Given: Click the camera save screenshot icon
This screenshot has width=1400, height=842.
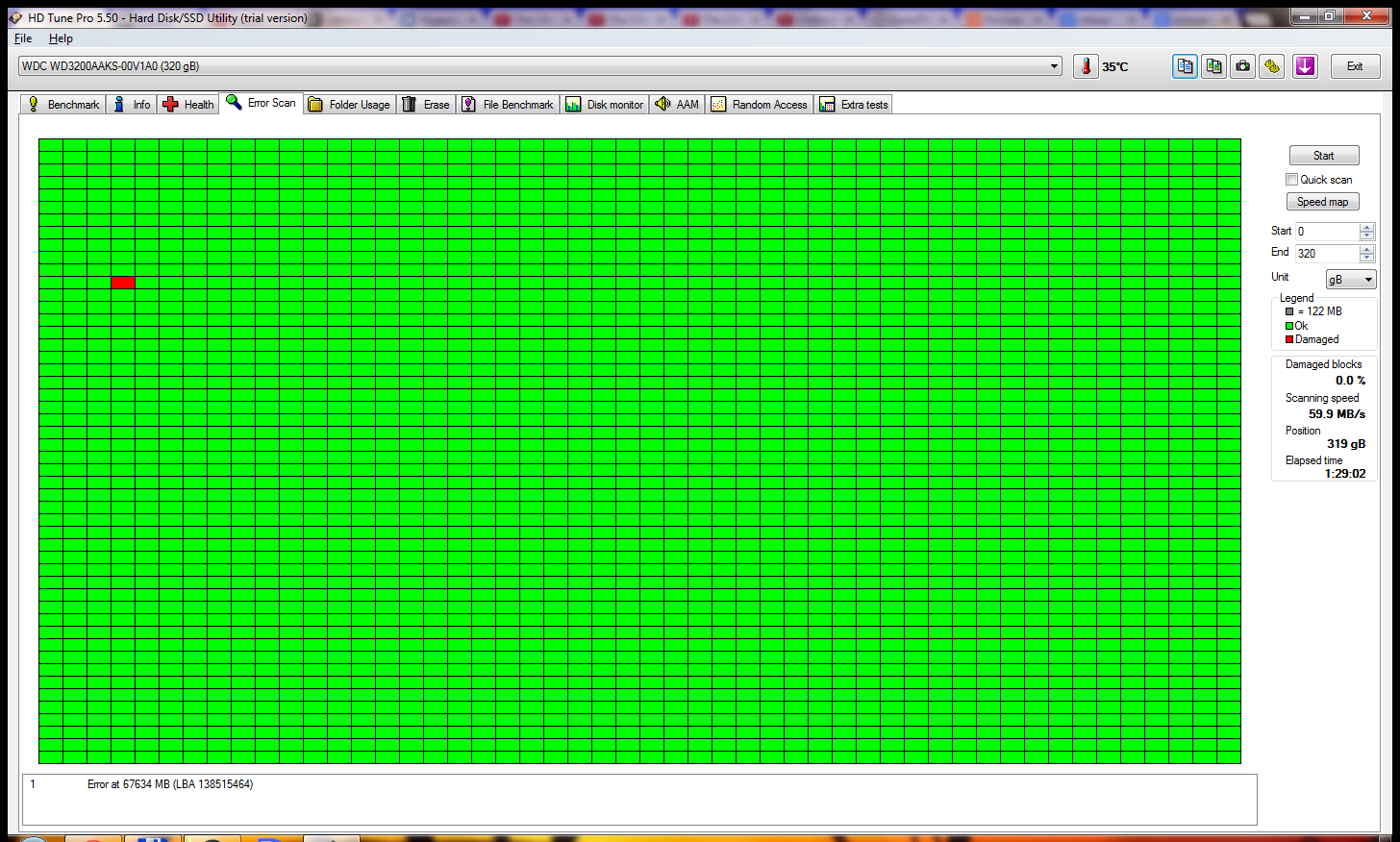Looking at the screenshot, I should click(1242, 66).
